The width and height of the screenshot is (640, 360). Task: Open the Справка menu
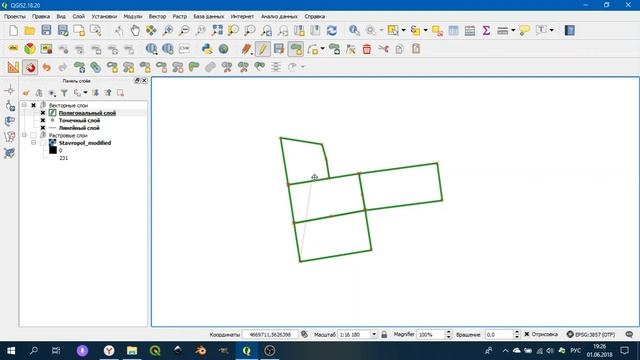315,16
